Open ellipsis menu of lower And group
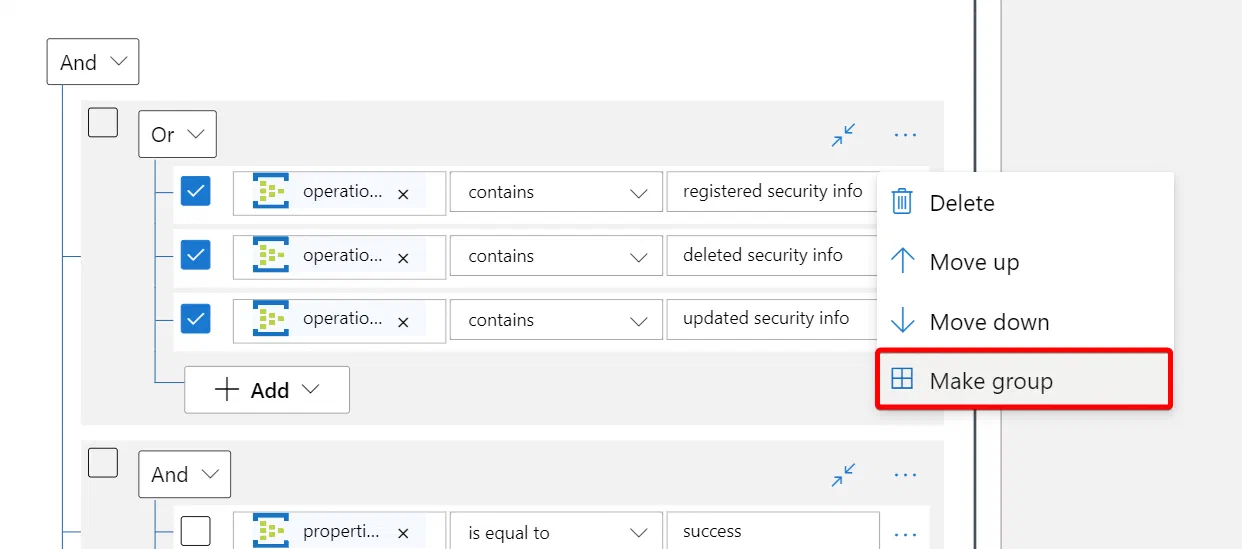Viewport: 1242px width, 549px height. click(x=905, y=475)
